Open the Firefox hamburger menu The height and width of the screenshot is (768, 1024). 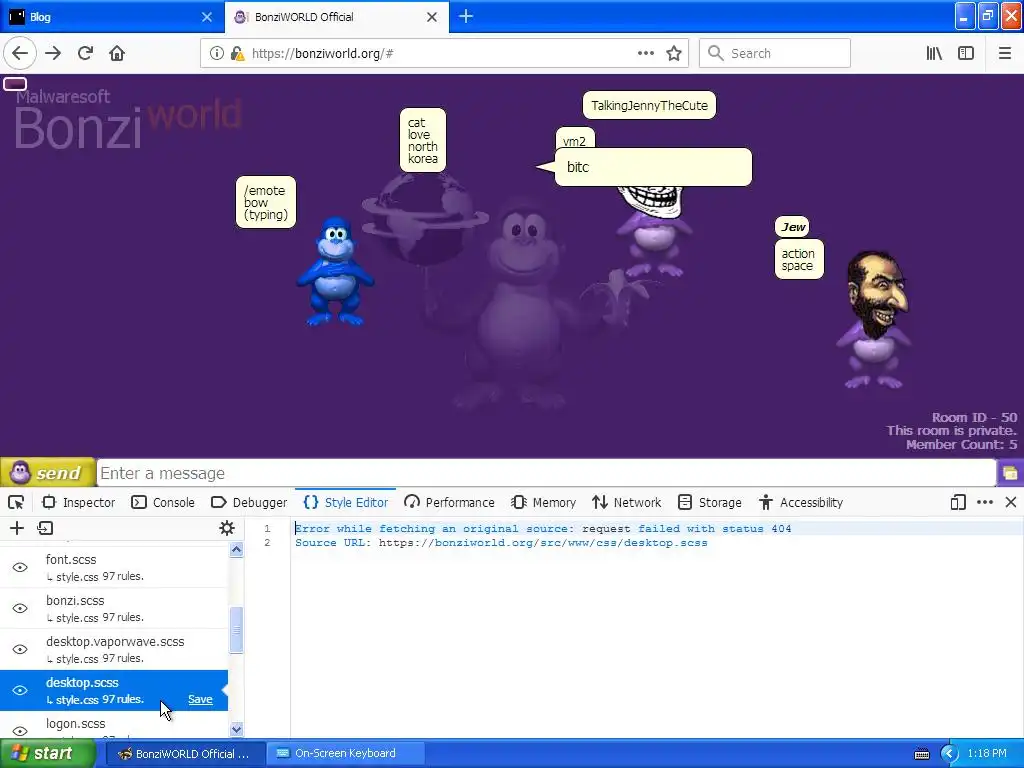coord(1005,54)
